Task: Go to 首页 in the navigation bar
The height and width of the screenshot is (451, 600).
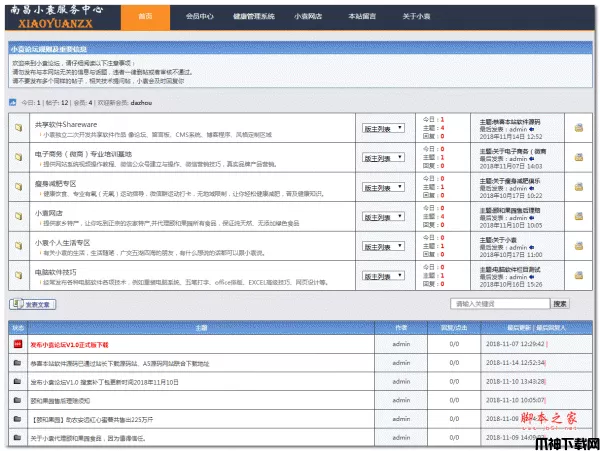Action: [145, 16]
